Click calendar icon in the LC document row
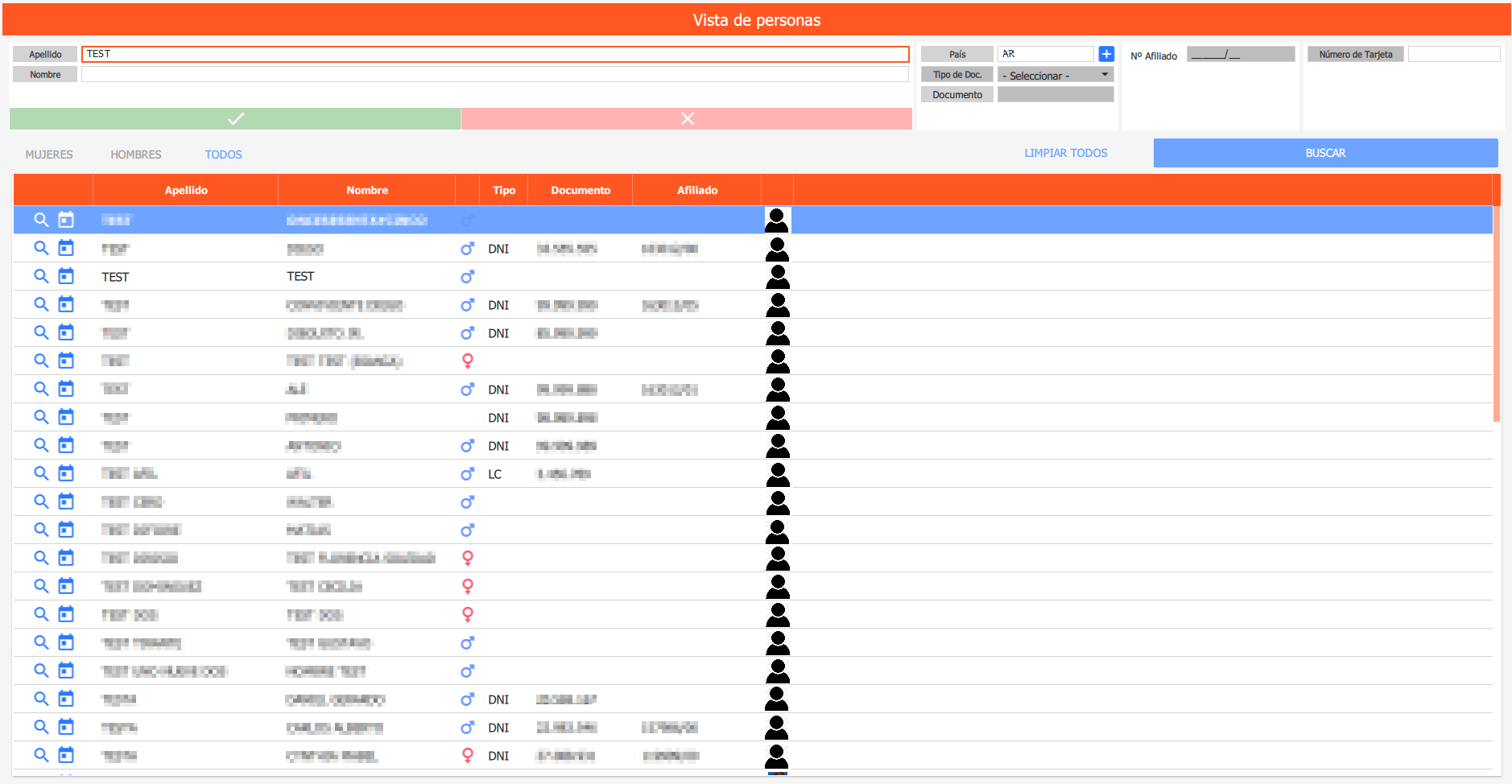 pos(66,473)
